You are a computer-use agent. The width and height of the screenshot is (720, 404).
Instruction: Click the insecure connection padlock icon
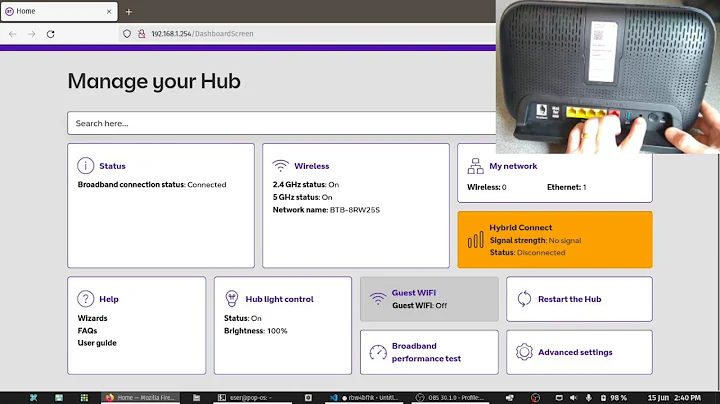click(141, 34)
